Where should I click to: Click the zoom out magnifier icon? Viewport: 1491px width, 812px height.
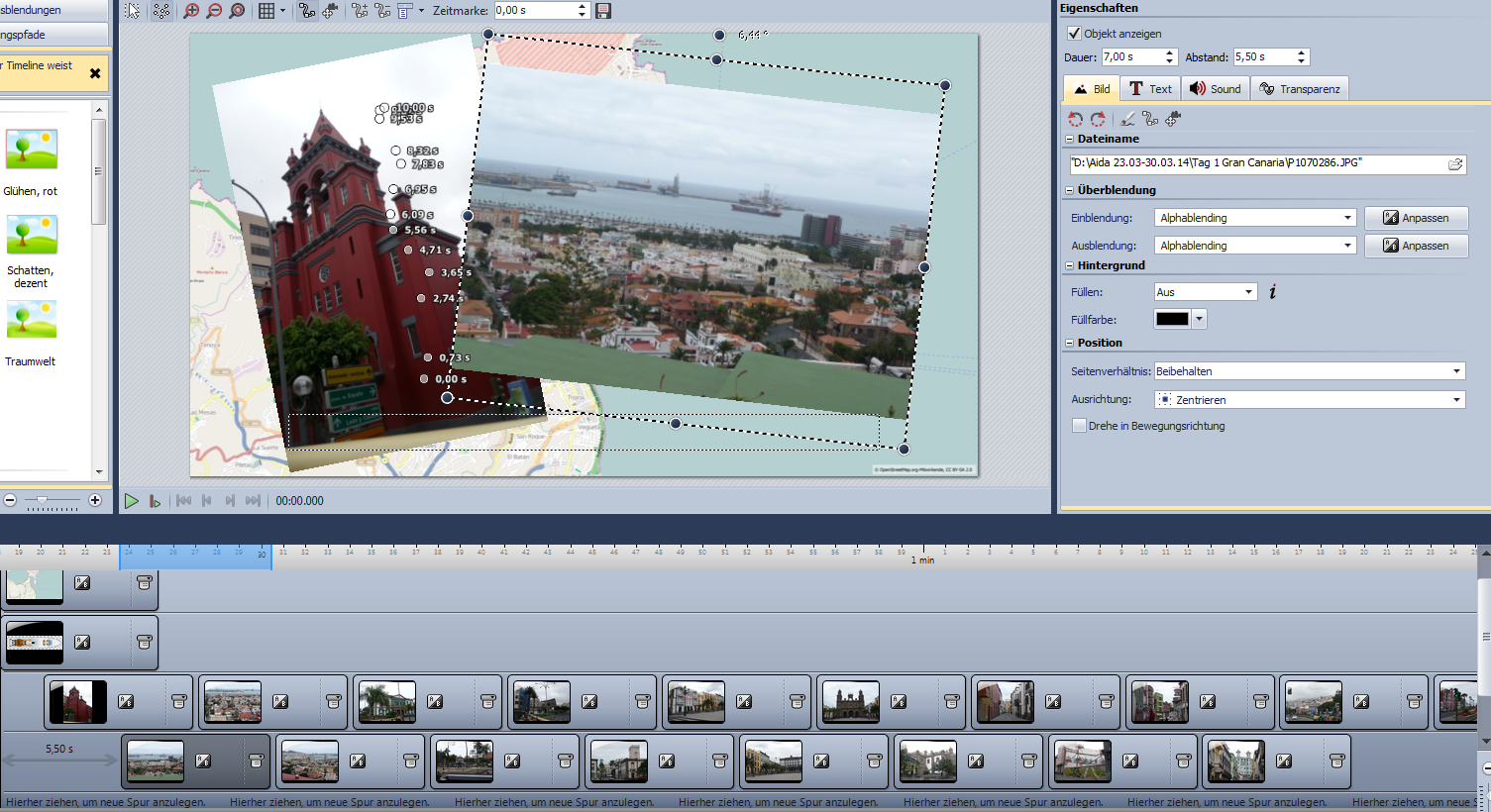[x=214, y=11]
